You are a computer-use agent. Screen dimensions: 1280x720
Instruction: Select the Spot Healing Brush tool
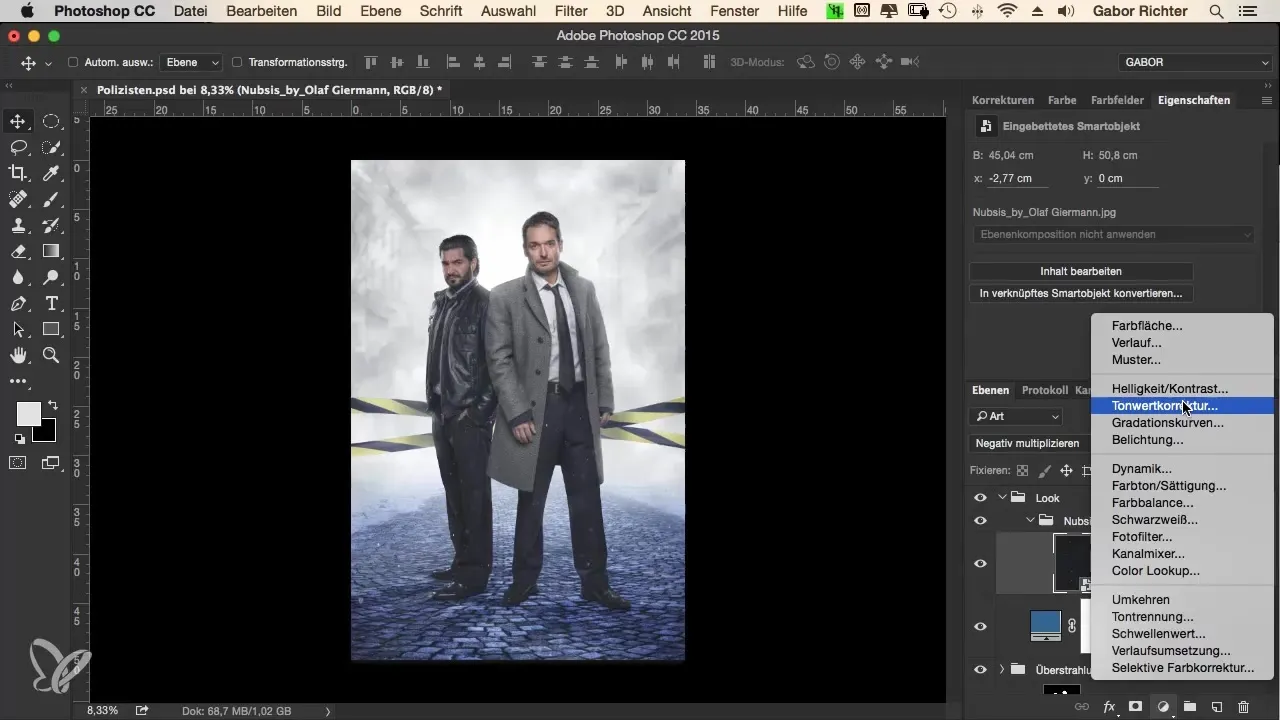[18, 199]
